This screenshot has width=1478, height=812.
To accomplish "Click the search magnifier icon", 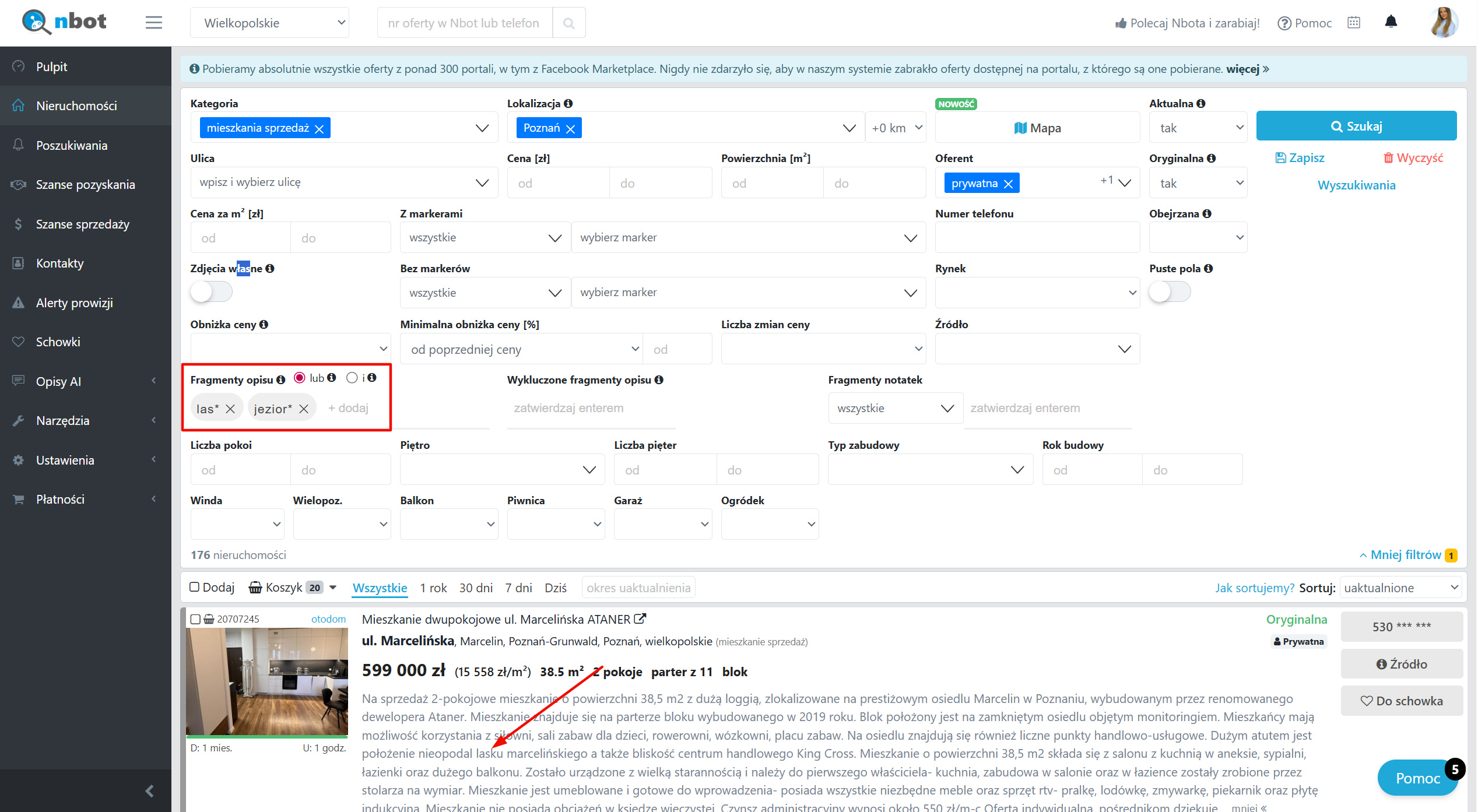I will coord(568,23).
